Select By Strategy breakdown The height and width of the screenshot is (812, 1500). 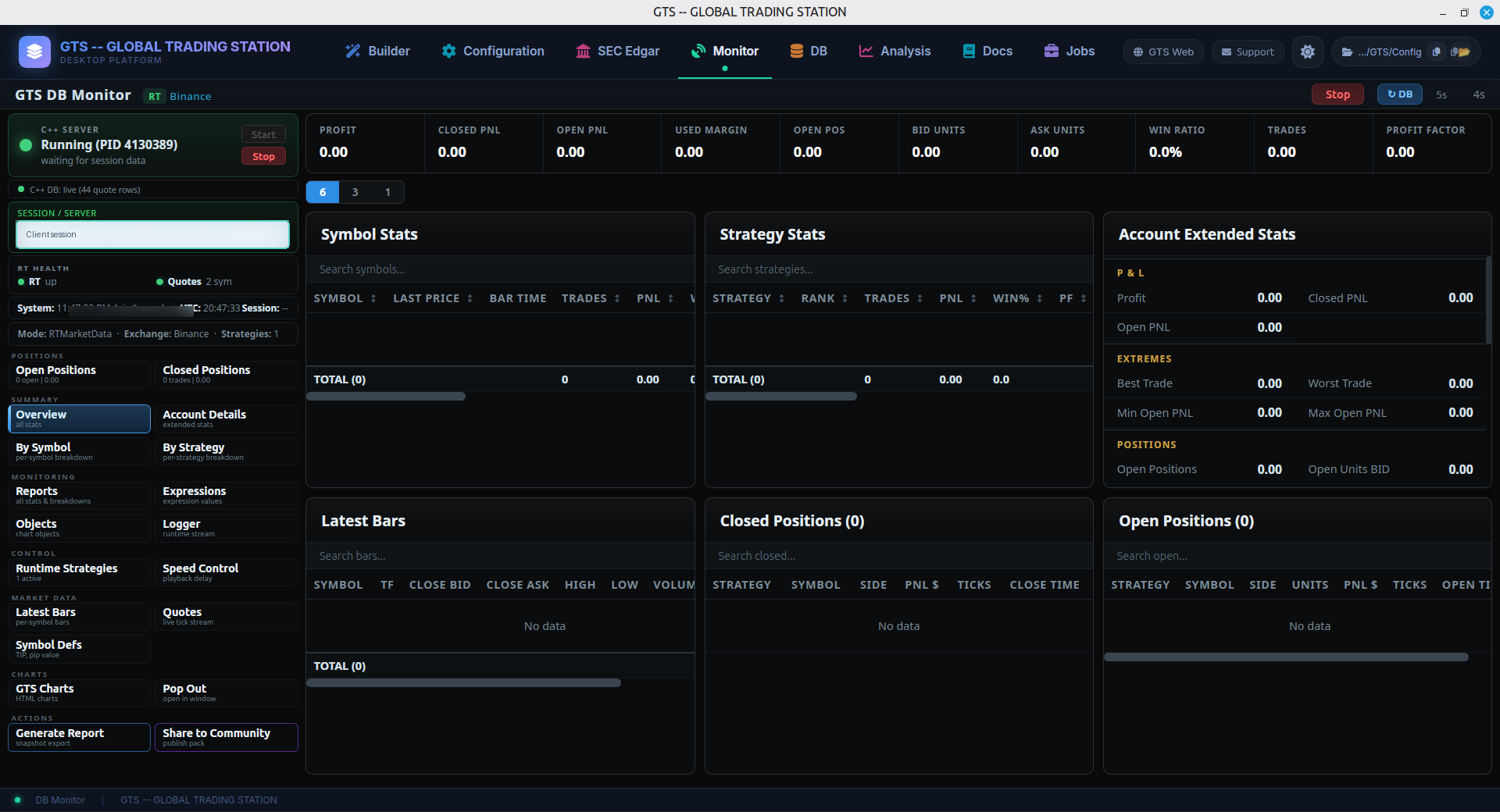tap(227, 451)
